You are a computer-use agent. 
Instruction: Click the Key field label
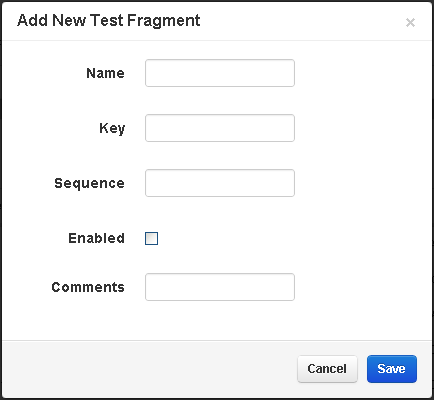[112, 128]
